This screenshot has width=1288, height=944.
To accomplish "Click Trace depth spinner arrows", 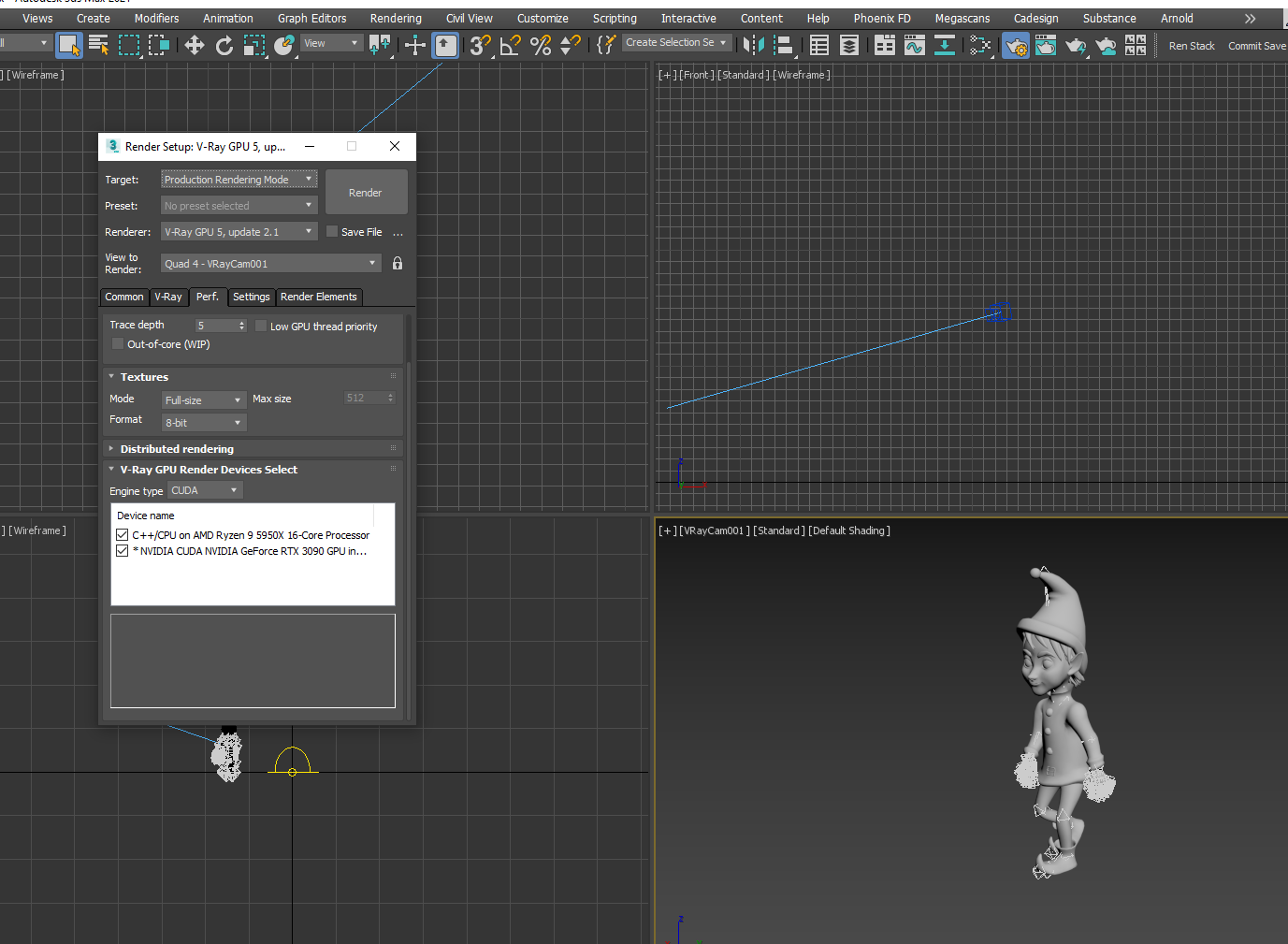I will [242, 326].
